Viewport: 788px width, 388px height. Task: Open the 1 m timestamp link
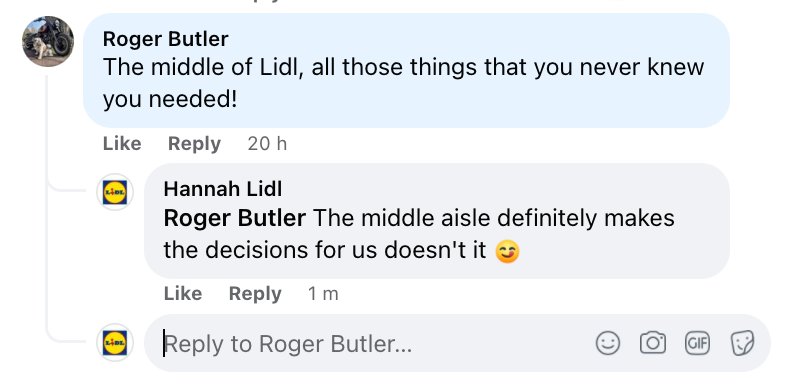click(323, 294)
